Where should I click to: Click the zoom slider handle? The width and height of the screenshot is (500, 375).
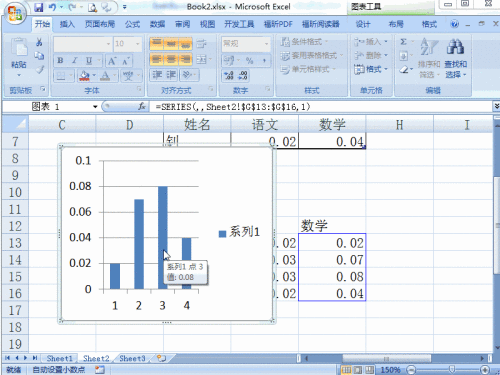(x=452, y=369)
